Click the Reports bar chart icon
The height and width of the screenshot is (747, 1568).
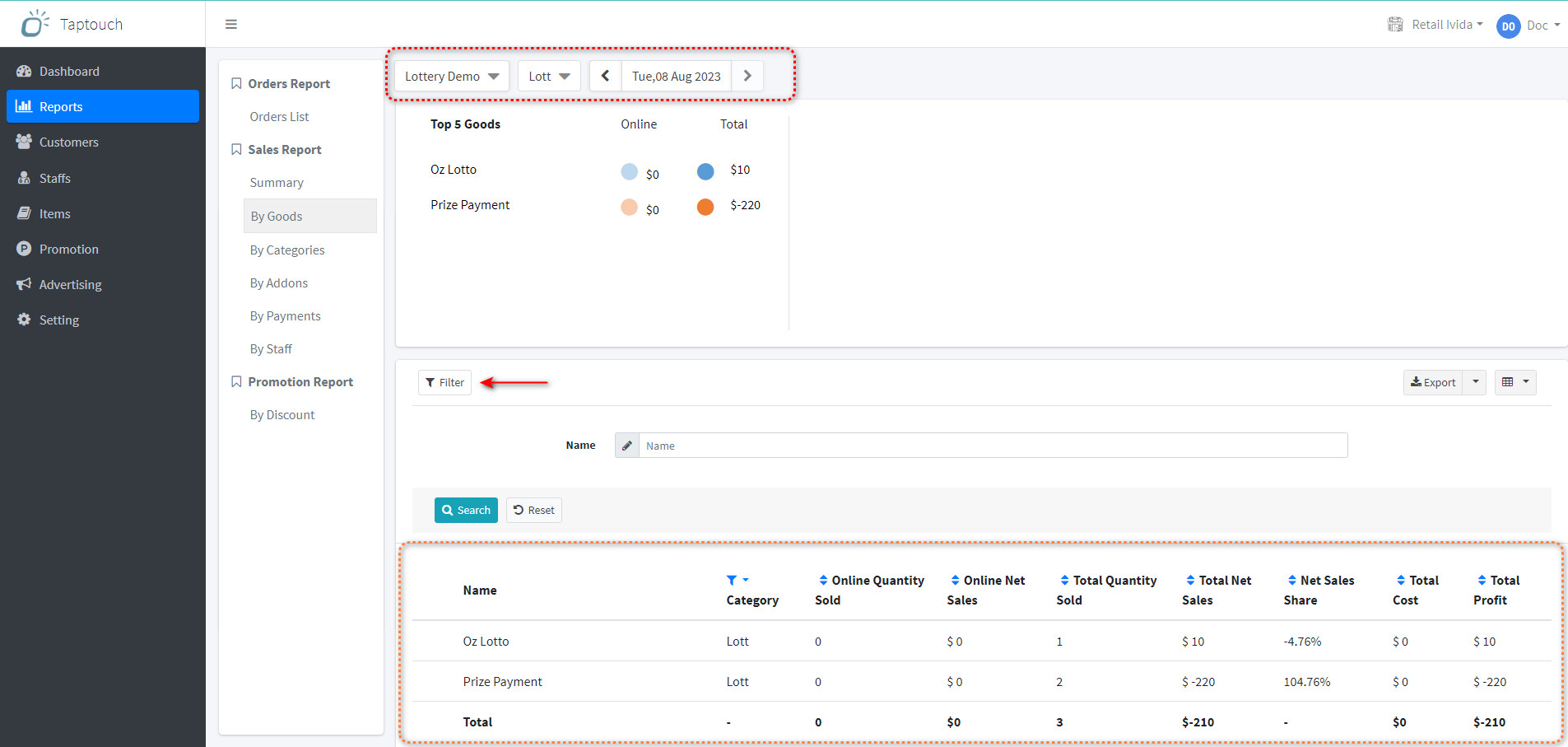point(24,106)
